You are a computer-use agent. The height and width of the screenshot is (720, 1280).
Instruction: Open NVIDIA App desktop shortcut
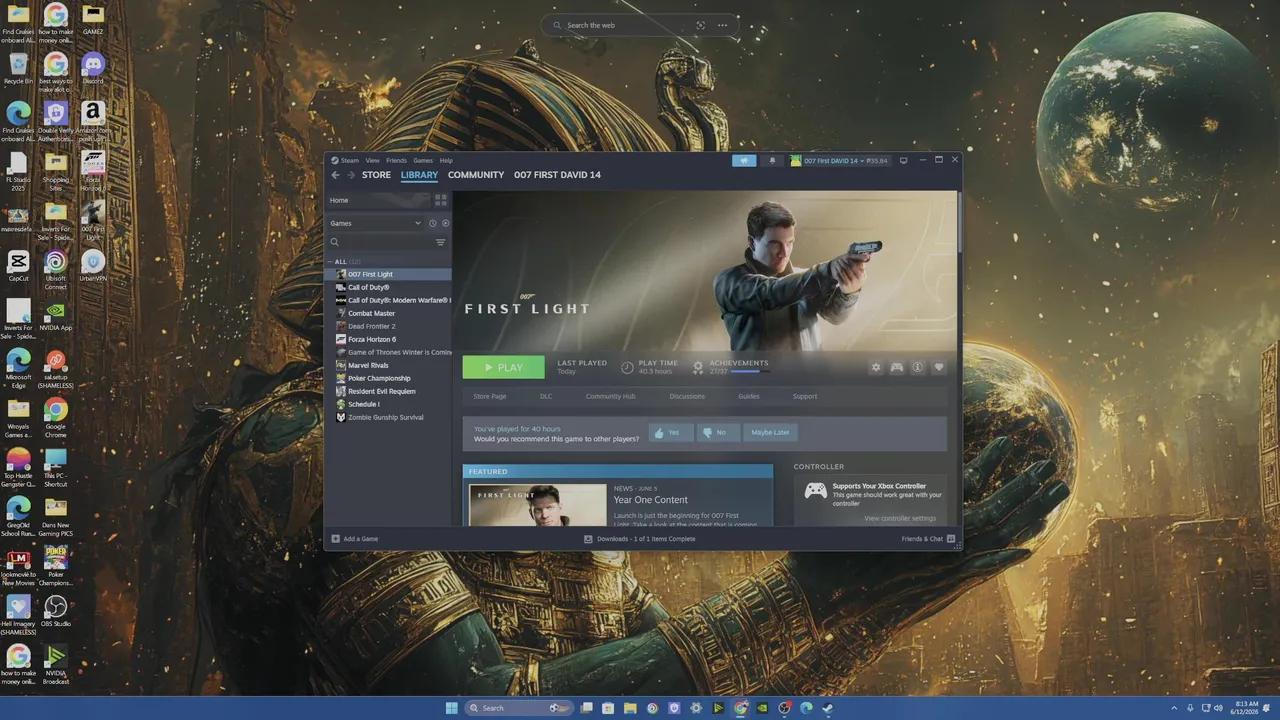(x=56, y=317)
